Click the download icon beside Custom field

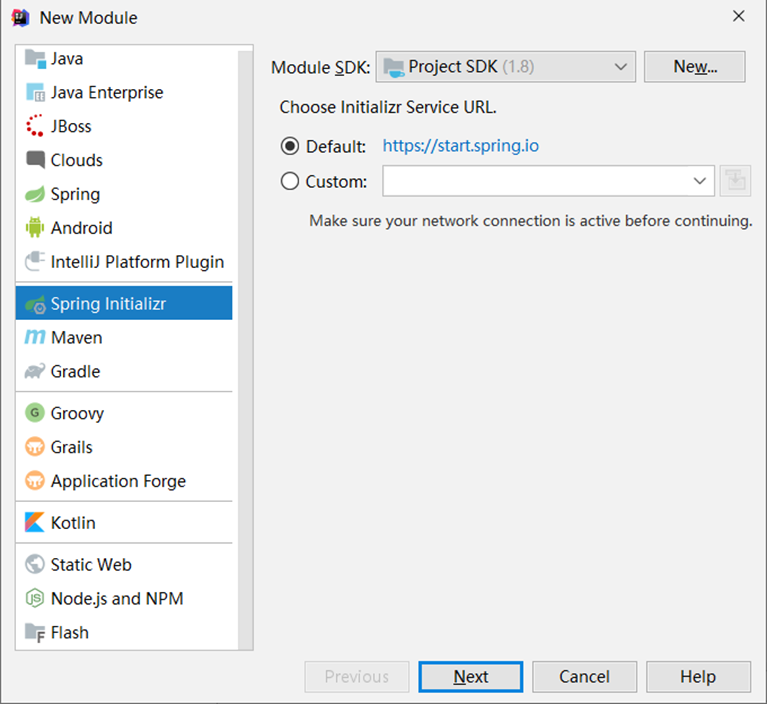pos(734,181)
